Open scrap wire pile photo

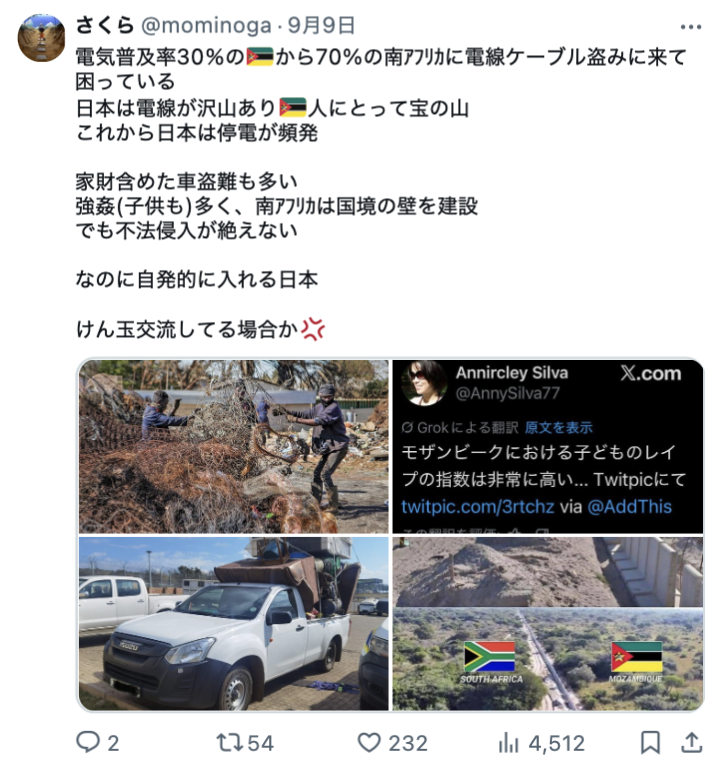coord(234,446)
